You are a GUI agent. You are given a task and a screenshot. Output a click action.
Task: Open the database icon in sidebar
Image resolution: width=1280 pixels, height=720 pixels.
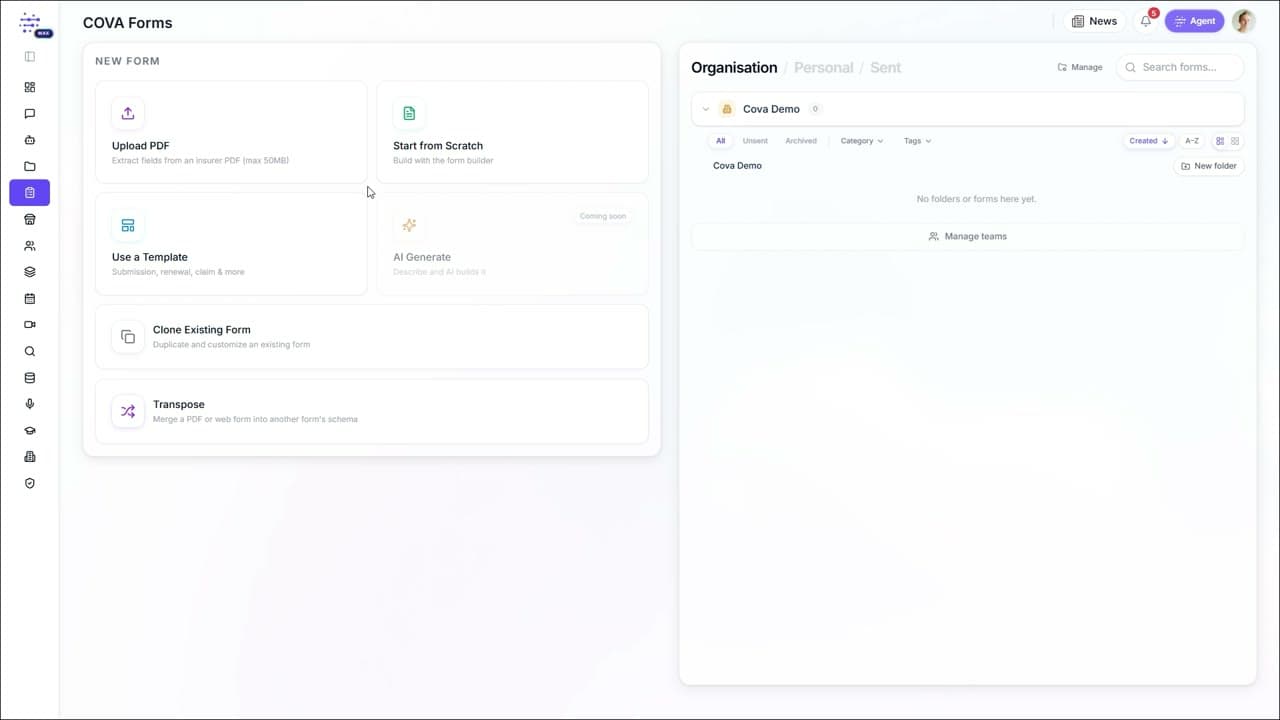coord(30,378)
